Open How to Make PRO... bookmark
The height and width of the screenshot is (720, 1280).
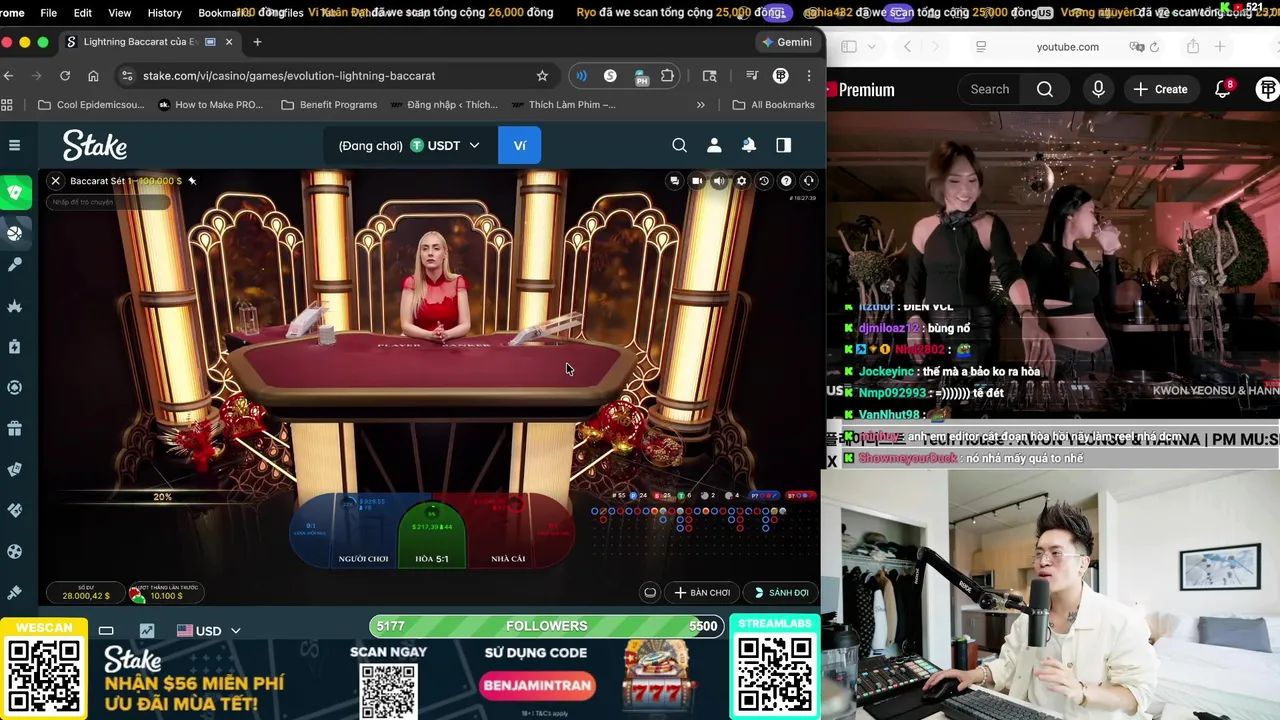point(210,104)
